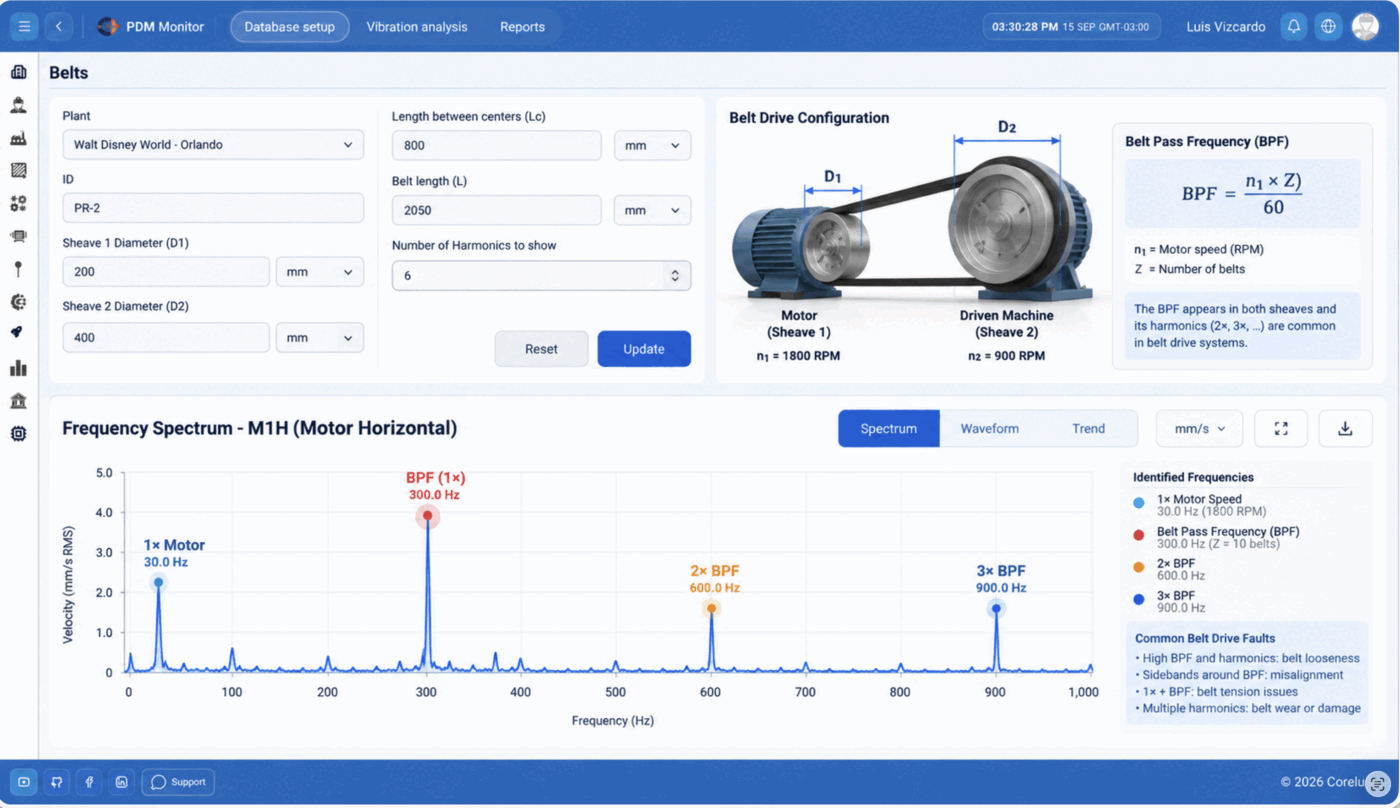Open the mm/s velocity unit dropdown
1400x808 pixels.
pyautogui.click(x=1199, y=428)
